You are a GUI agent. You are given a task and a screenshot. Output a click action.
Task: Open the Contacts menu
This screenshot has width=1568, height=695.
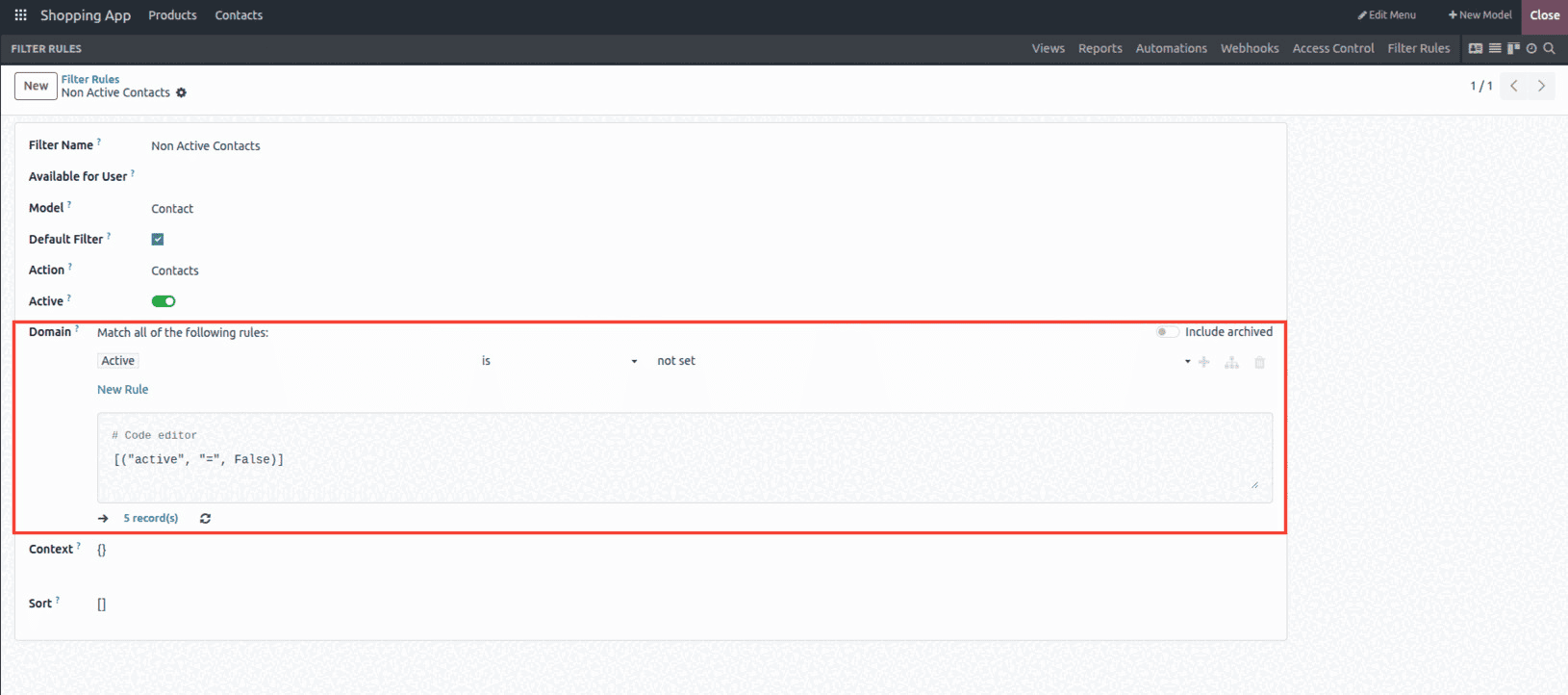239,15
